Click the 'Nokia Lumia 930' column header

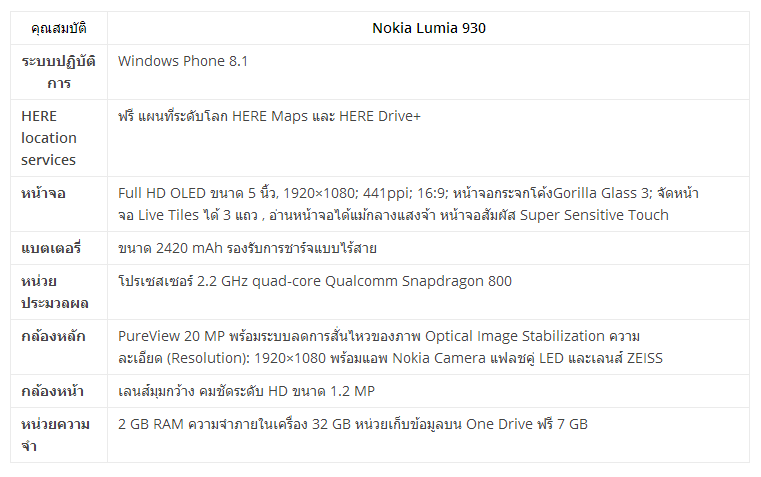(429, 28)
